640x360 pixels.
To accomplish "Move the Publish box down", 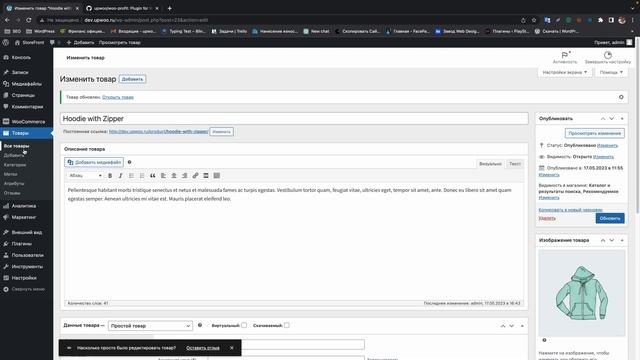I will (611, 118).
